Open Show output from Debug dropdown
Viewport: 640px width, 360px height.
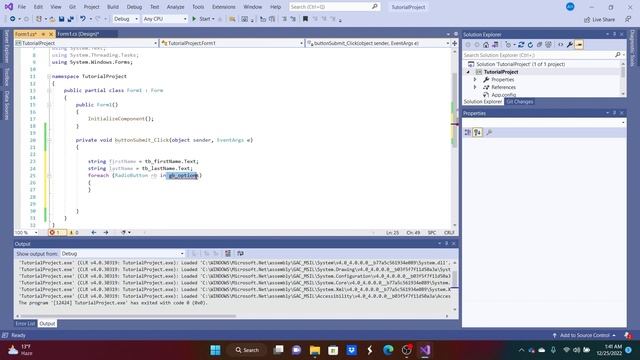[x=122, y=253]
